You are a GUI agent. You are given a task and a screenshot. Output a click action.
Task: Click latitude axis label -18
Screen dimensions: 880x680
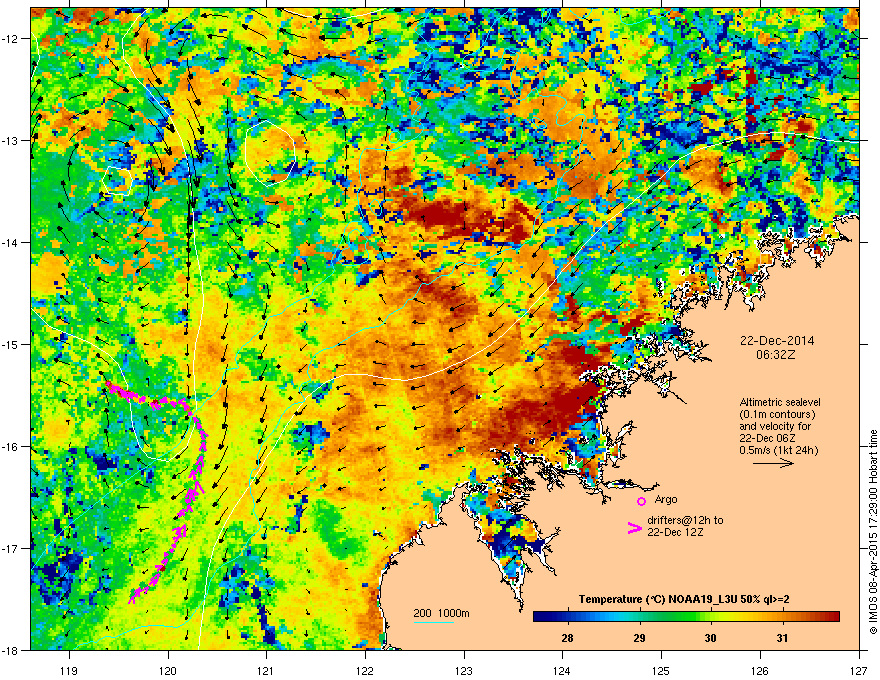(11, 650)
